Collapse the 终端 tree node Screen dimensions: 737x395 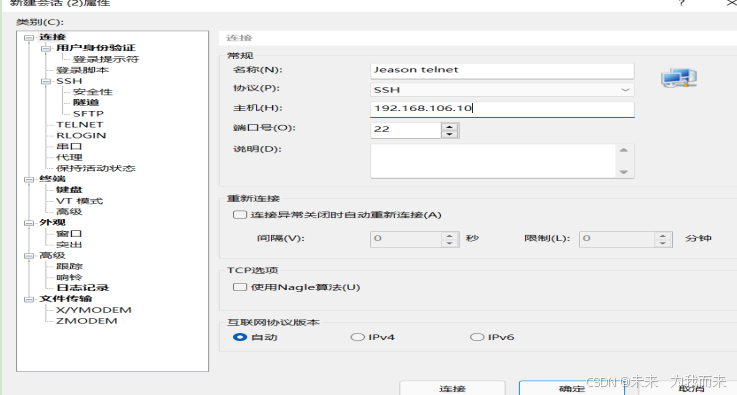[29, 179]
